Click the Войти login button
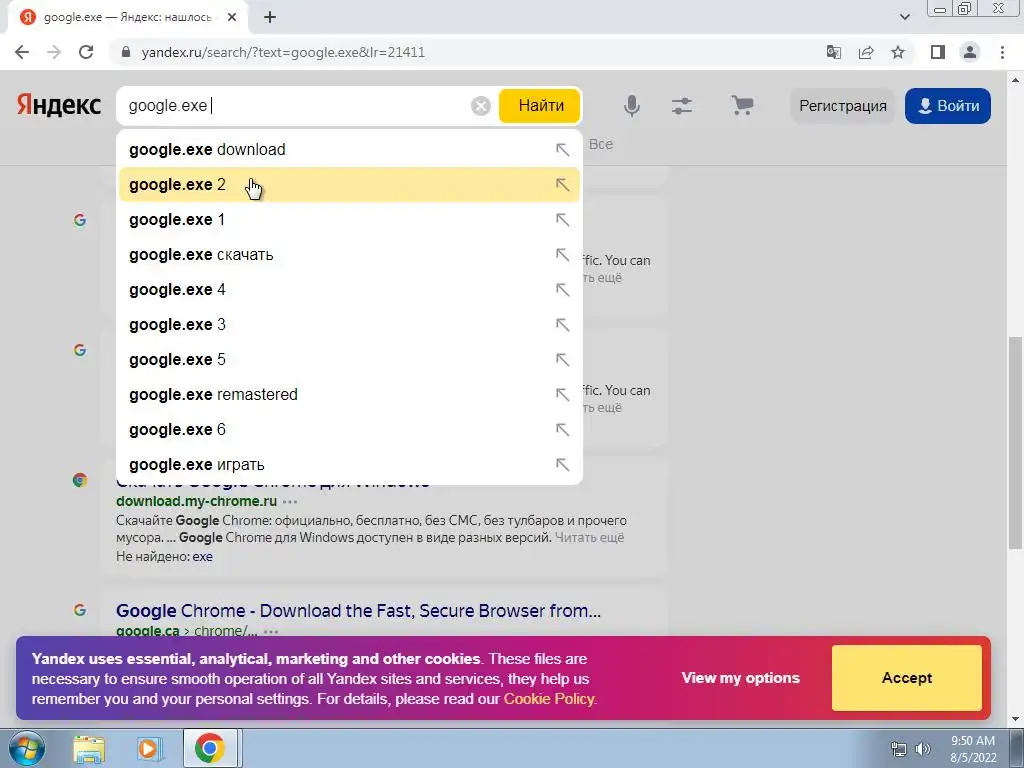Screen dimensions: 1024x768 [948, 106]
